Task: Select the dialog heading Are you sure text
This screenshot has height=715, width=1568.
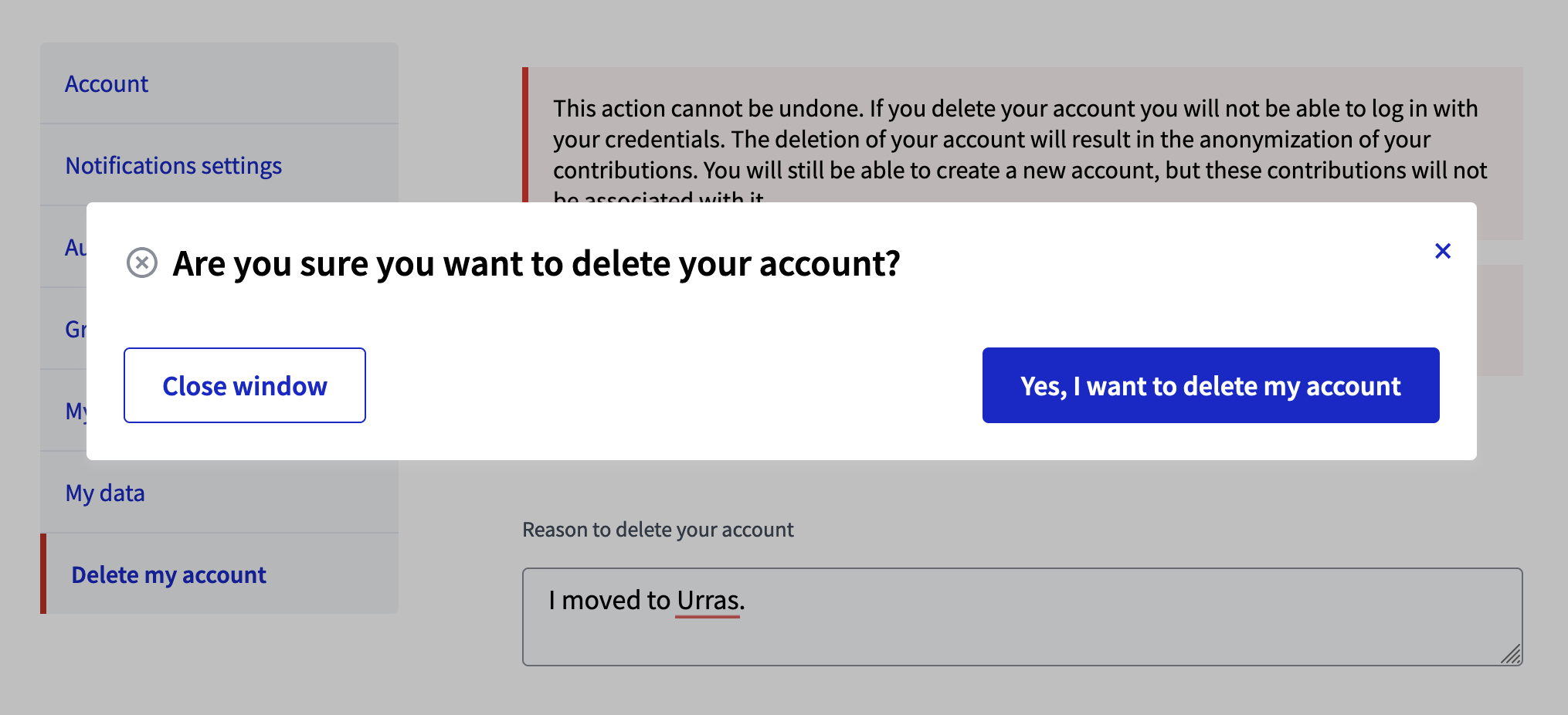Action: [535, 263]
